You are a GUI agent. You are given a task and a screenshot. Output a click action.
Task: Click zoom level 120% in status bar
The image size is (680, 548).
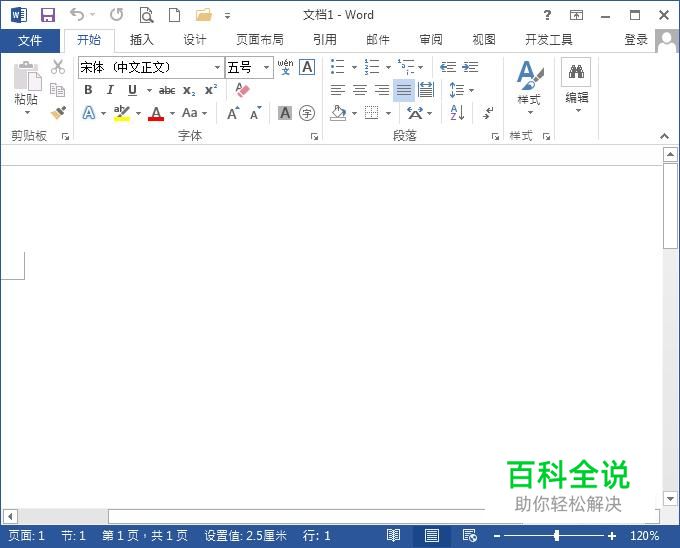[x=644, y=536]
